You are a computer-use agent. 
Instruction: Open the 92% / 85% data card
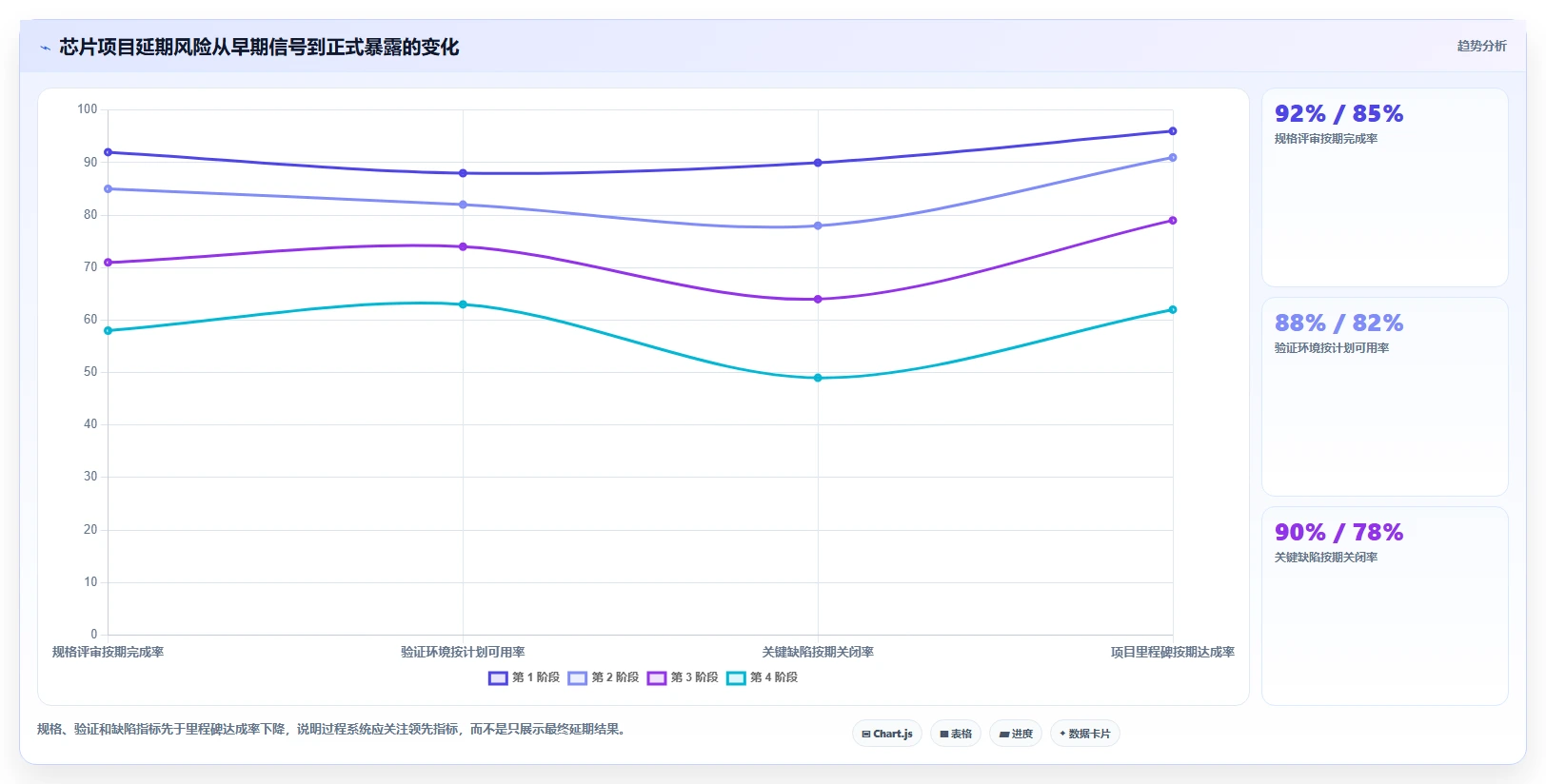pos(1384,187)
